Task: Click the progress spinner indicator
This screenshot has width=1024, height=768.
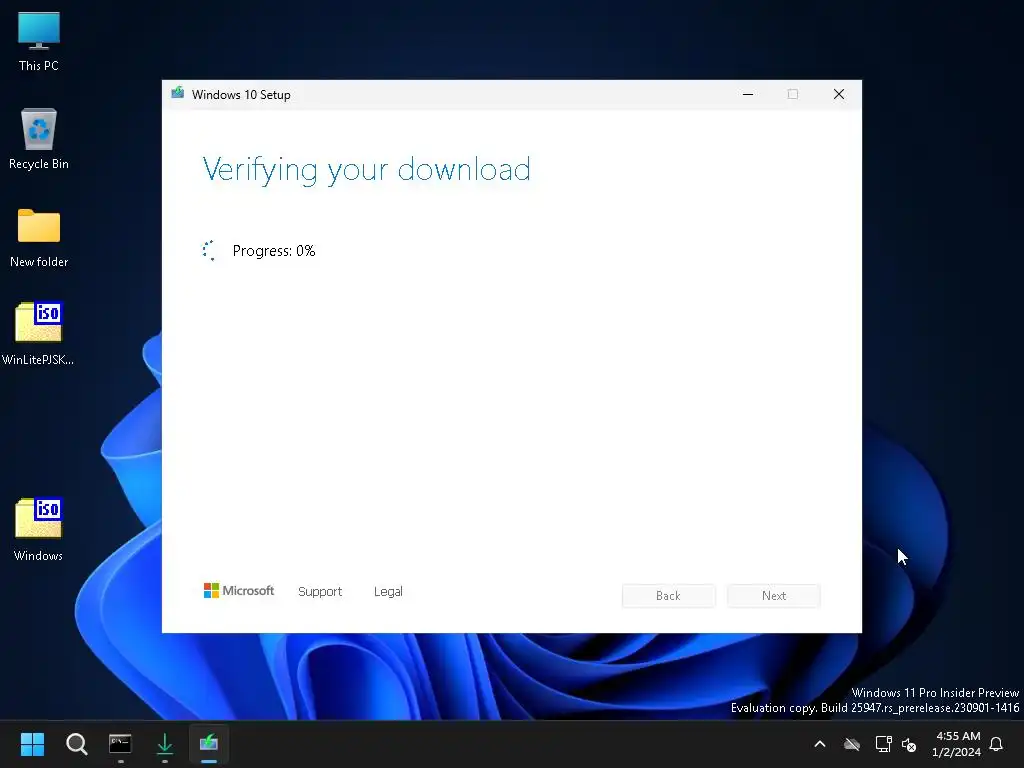Action: [209, 251]
